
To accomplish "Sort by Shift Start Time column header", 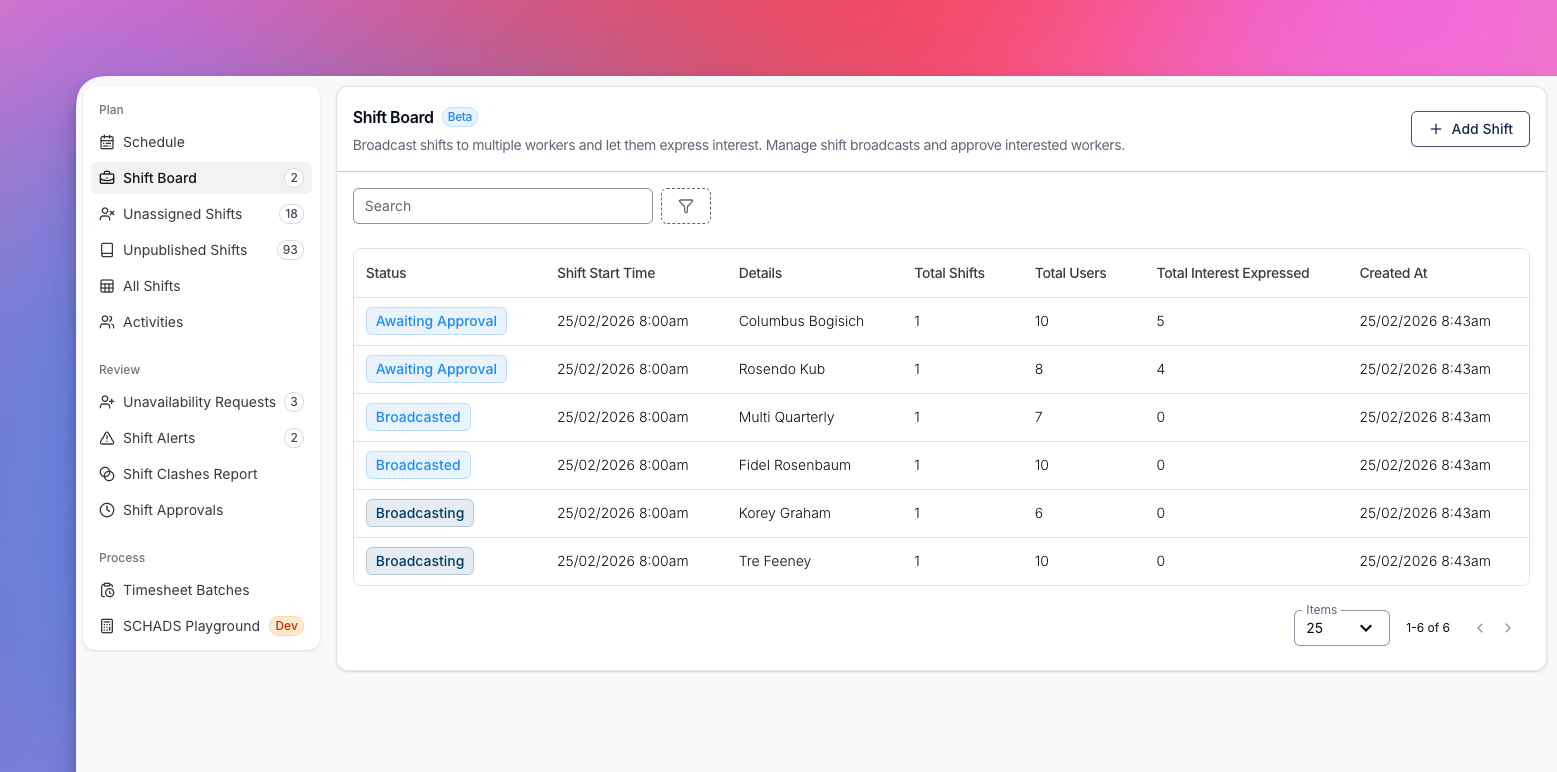I will click(606, 273).
